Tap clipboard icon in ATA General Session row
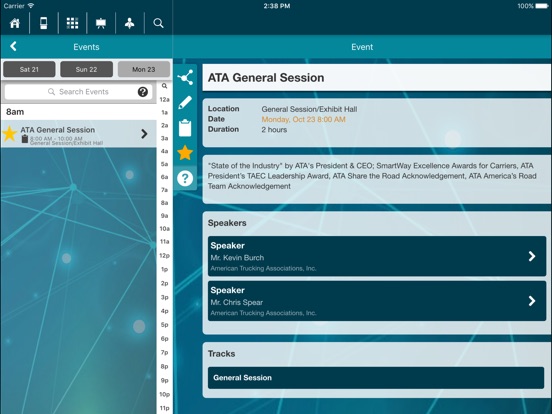 (x=25, y=139)
